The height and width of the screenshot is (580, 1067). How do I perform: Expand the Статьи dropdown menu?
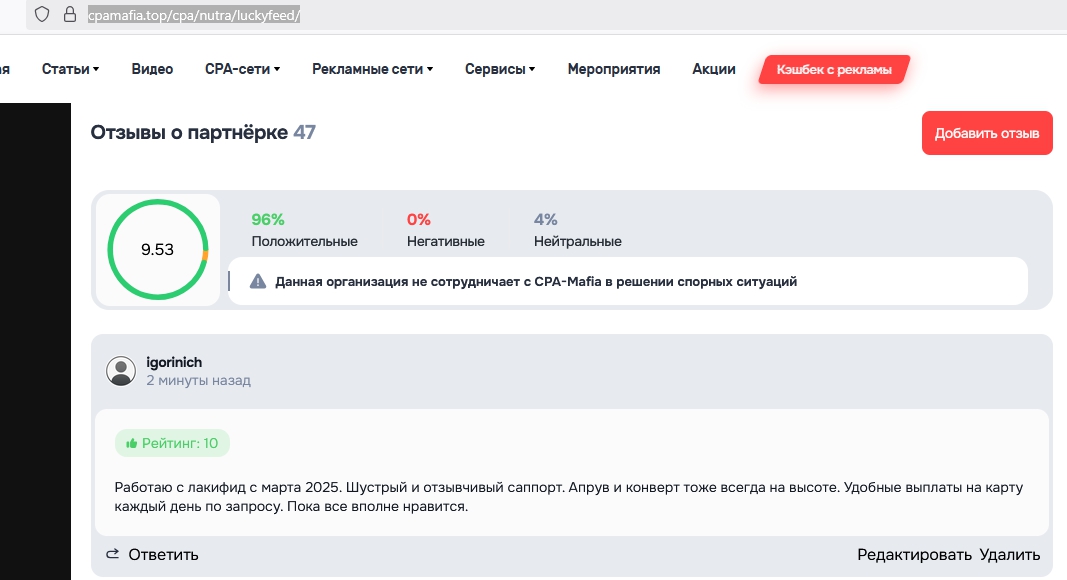(x=70, y=69)
